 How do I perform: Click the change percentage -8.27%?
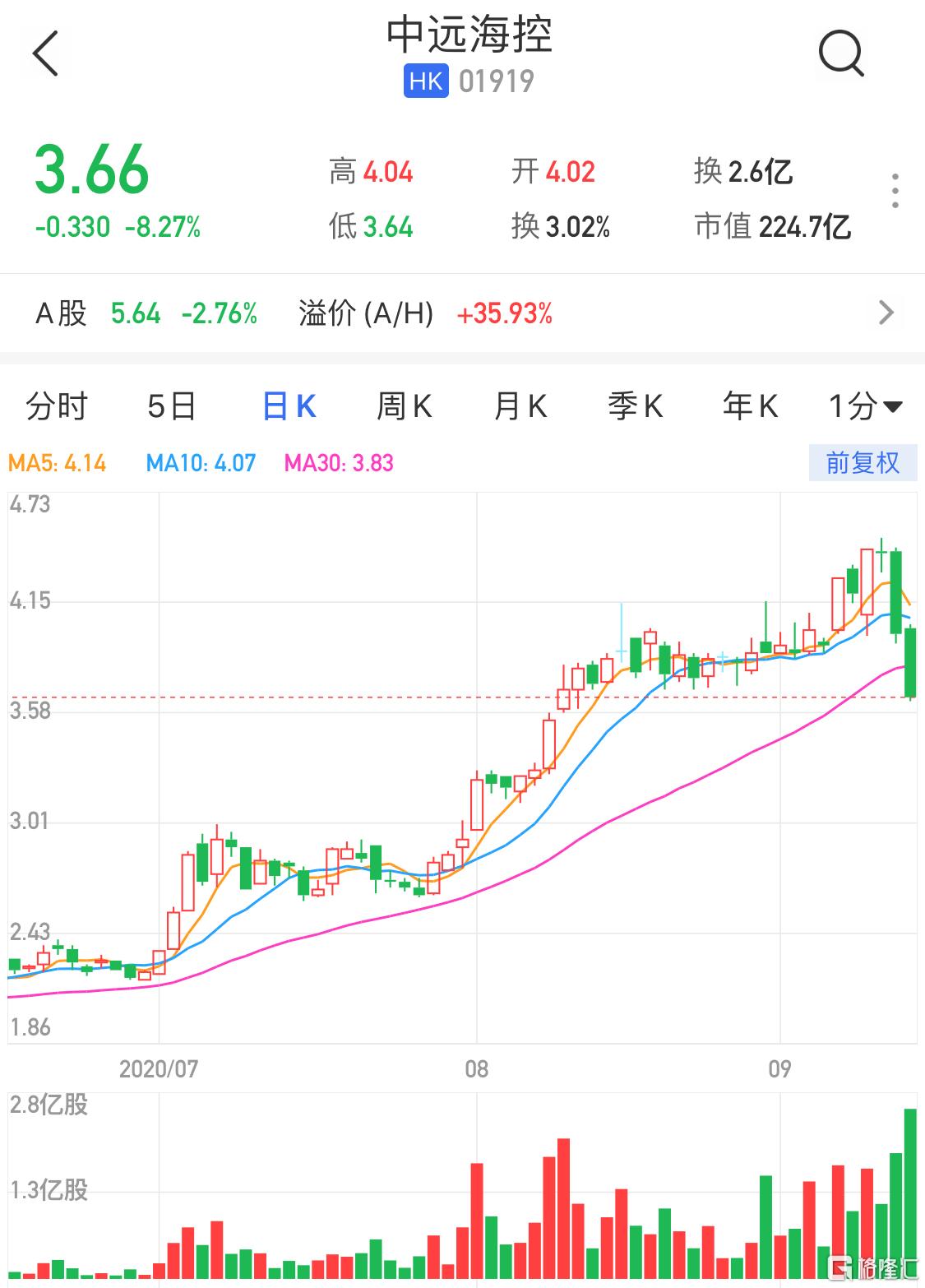click(x=163, y=227)
